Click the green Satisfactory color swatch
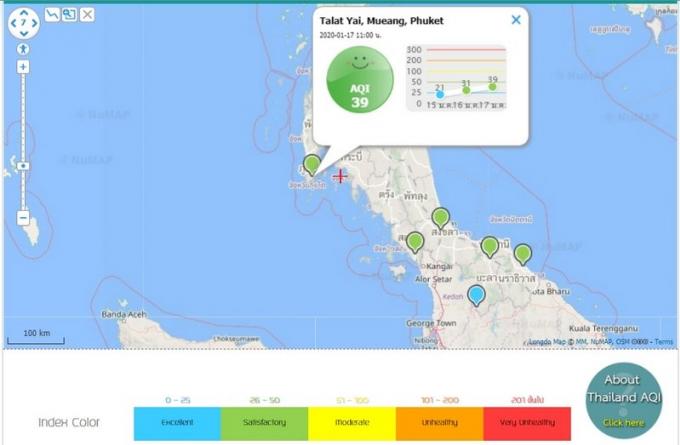680x445 pixels. [x=265, y=423]
